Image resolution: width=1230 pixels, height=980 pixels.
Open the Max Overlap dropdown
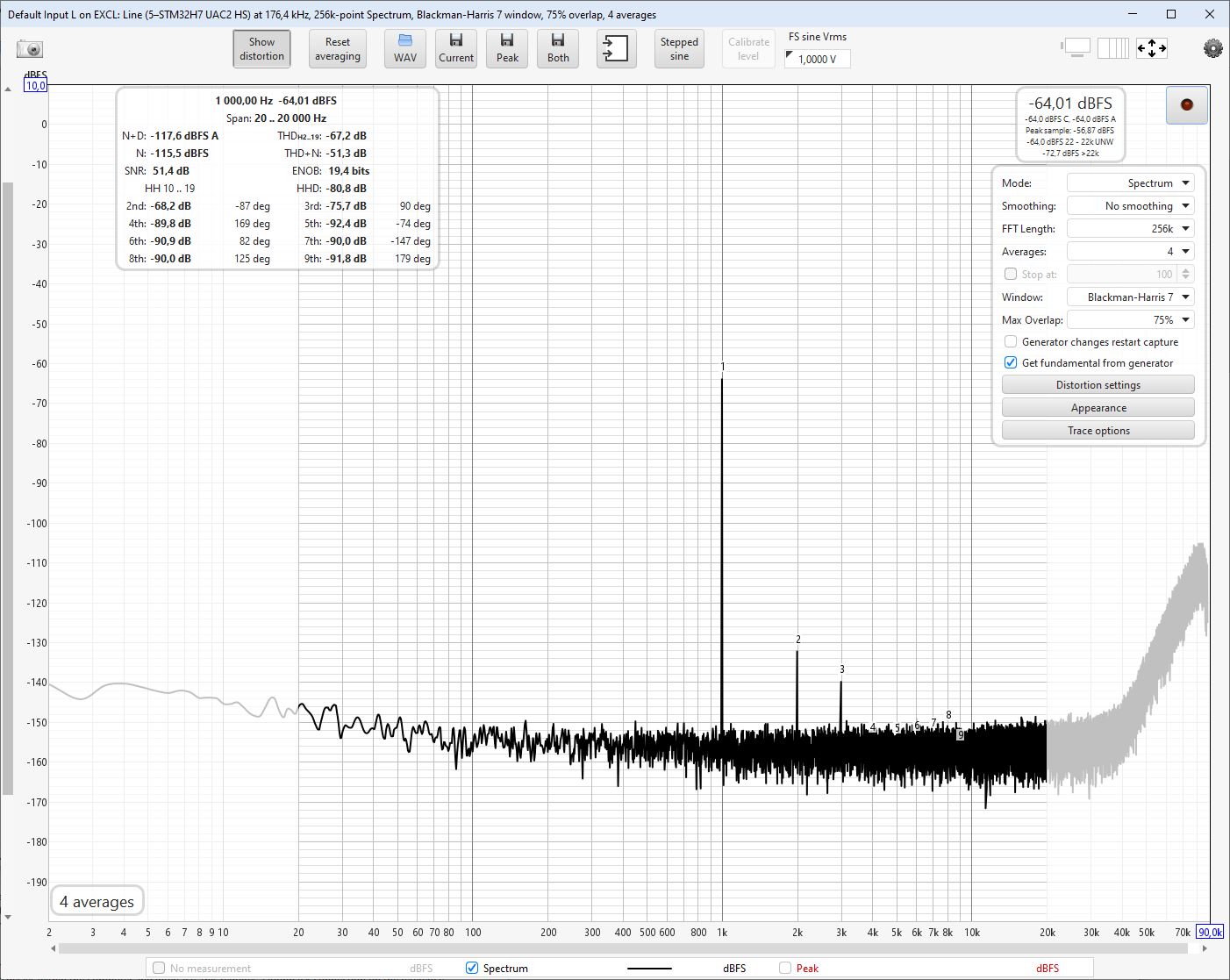pos(1131,320)
